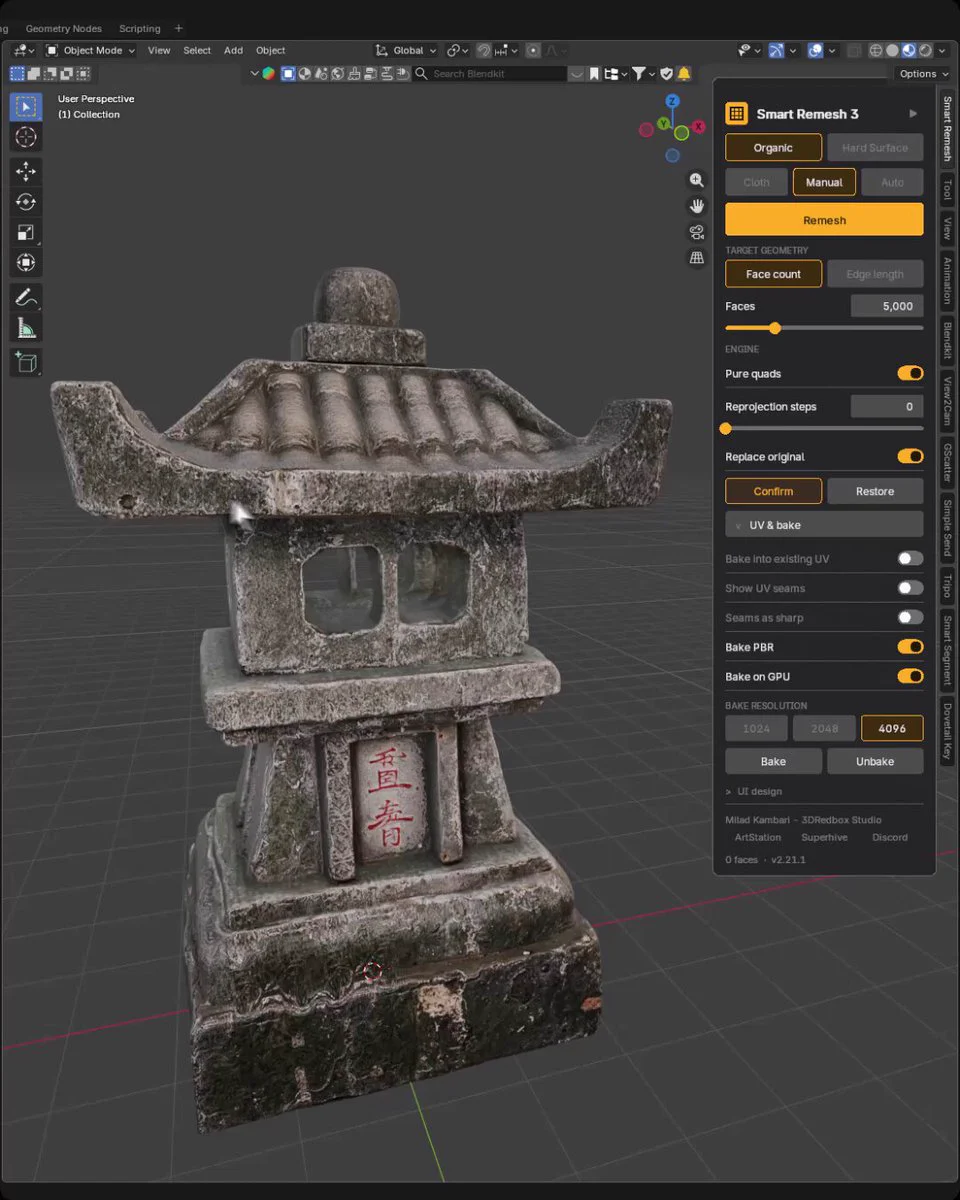The width and height of the screenshot is (960, 1200).
Task: Pick the Scale tool
Action: point(26,232)
